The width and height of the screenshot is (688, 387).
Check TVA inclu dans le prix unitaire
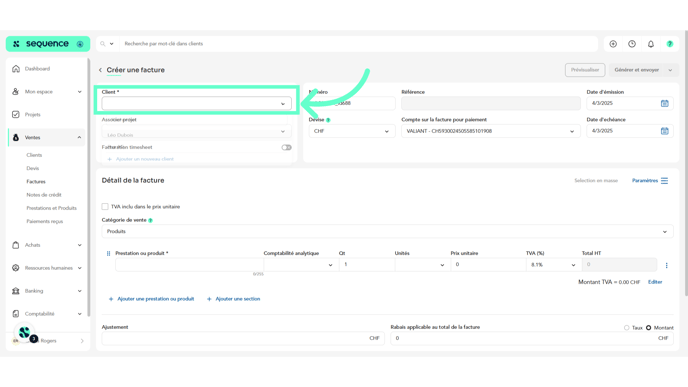click(x=105, y=206)
